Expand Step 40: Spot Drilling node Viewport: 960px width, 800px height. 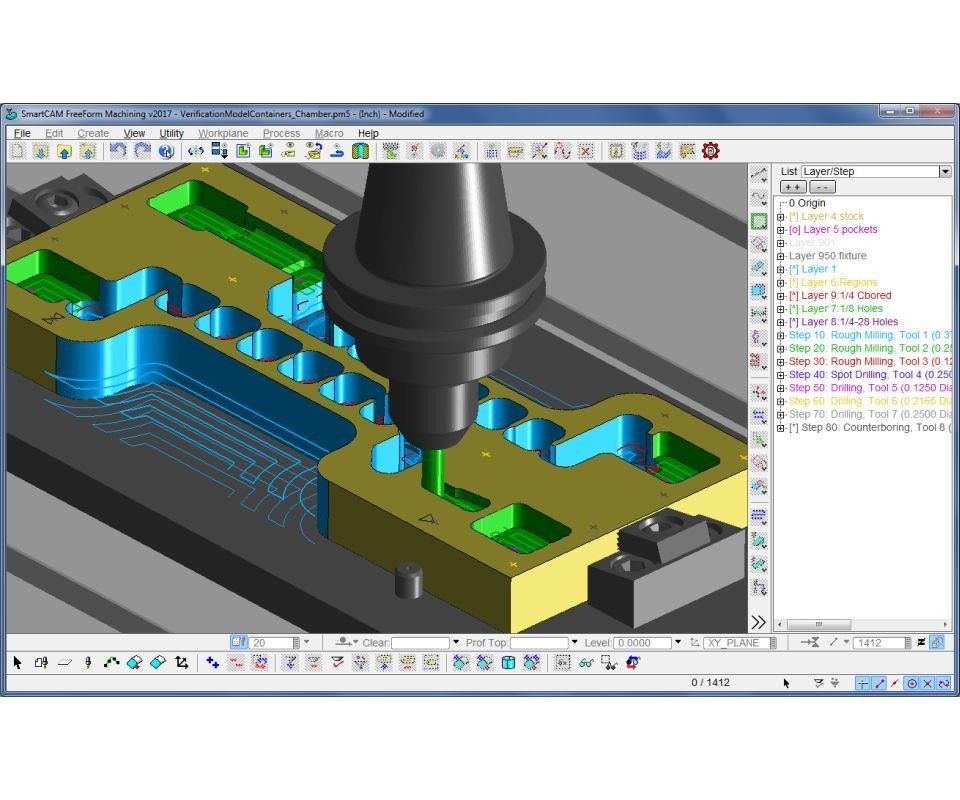781,375
